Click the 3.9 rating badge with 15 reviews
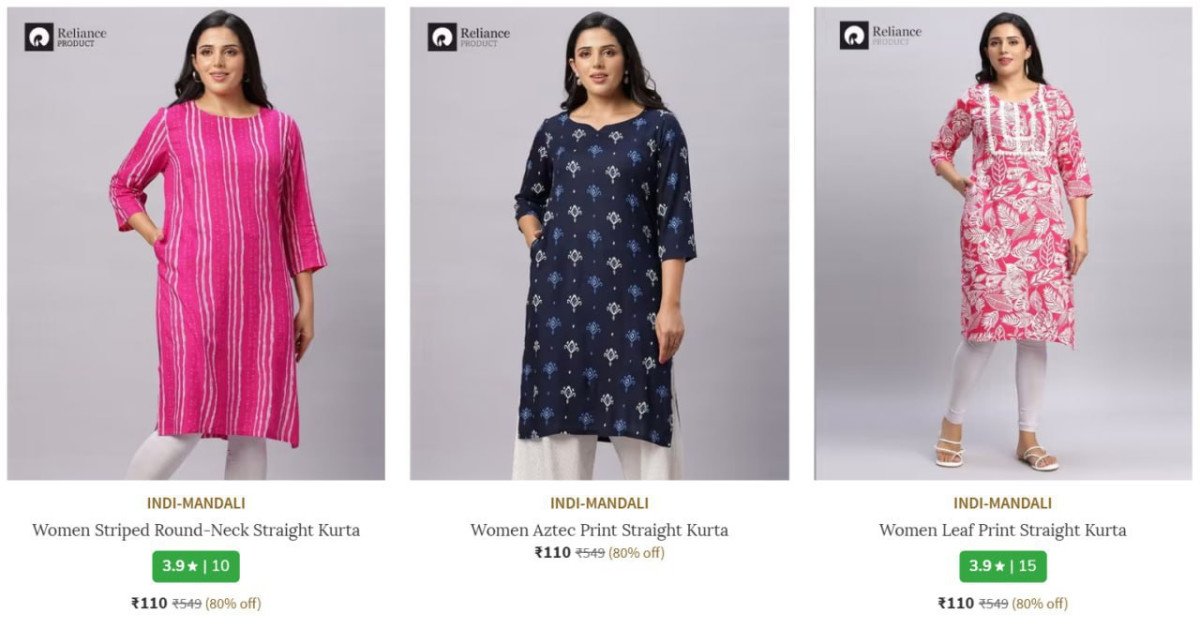1200x628 pixels. point(1001,566)
